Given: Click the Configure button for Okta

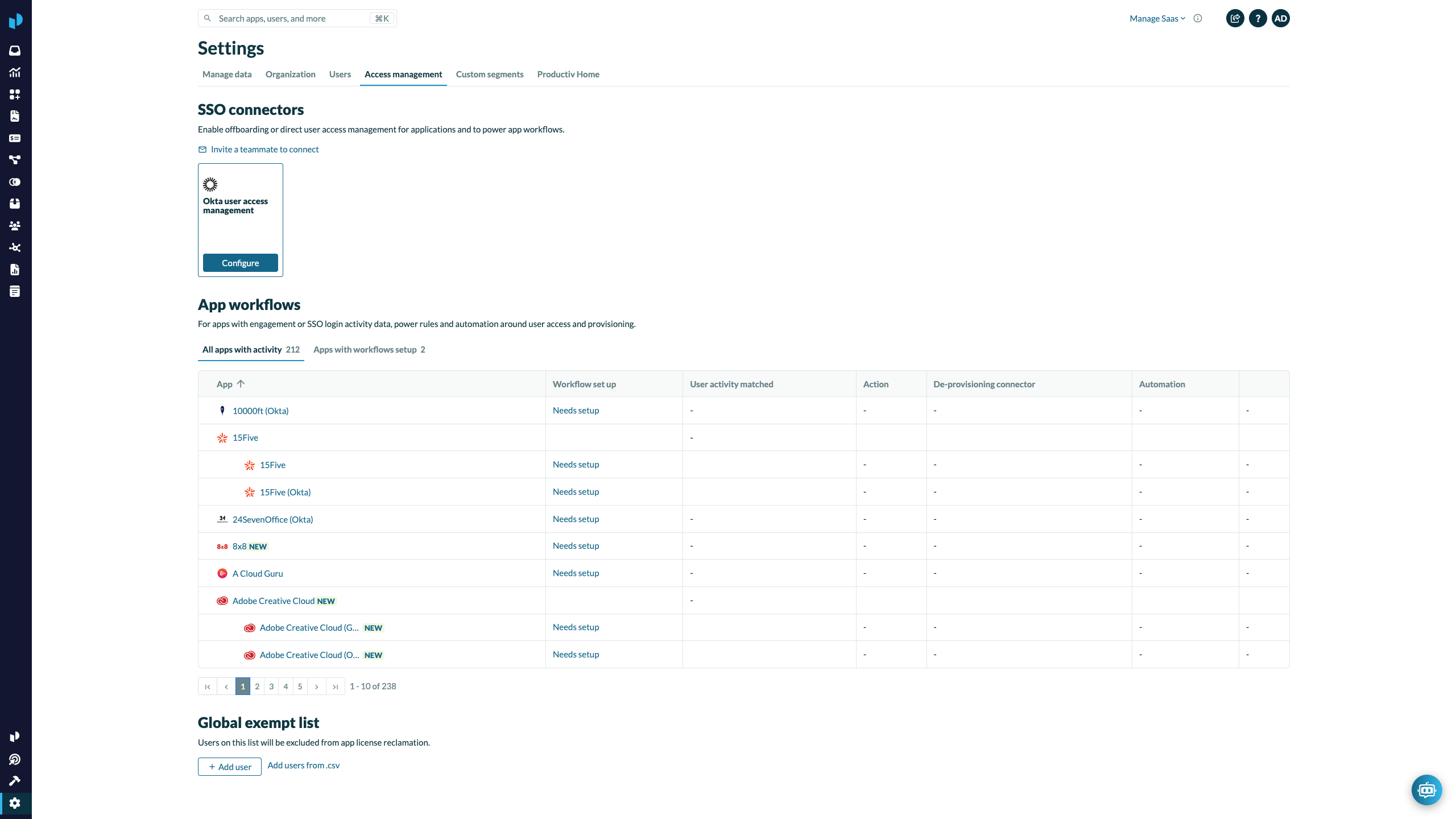Looking at the screenshot, I should click(x=240, y=263).
